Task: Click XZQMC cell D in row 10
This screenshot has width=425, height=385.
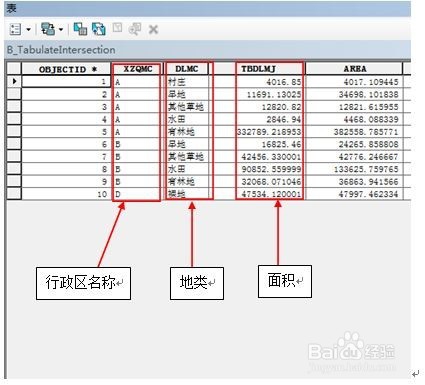Action: tap(138, 194)
